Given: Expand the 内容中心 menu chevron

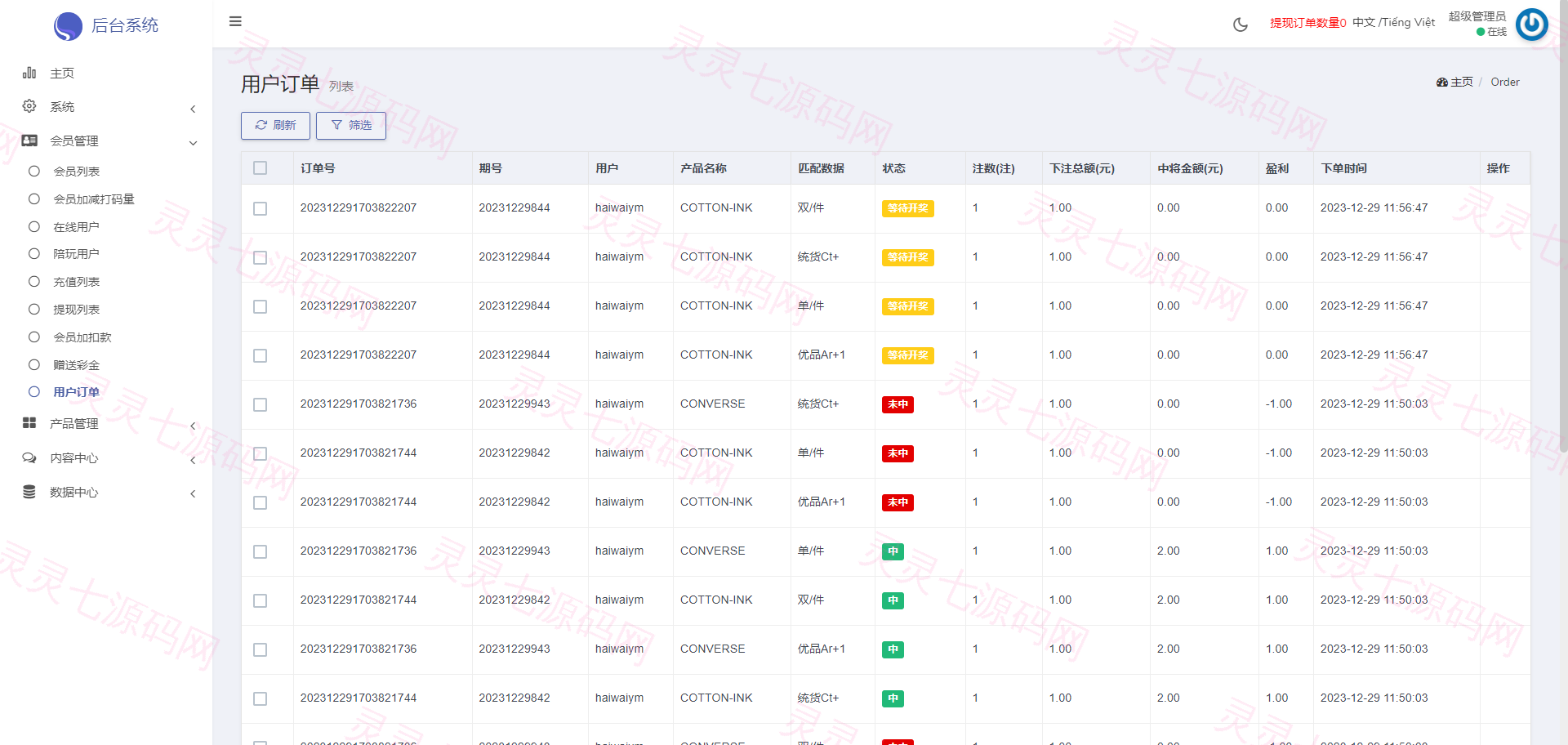Looking at the screenshot, I should pyautogui.click(x=193, y=460).
